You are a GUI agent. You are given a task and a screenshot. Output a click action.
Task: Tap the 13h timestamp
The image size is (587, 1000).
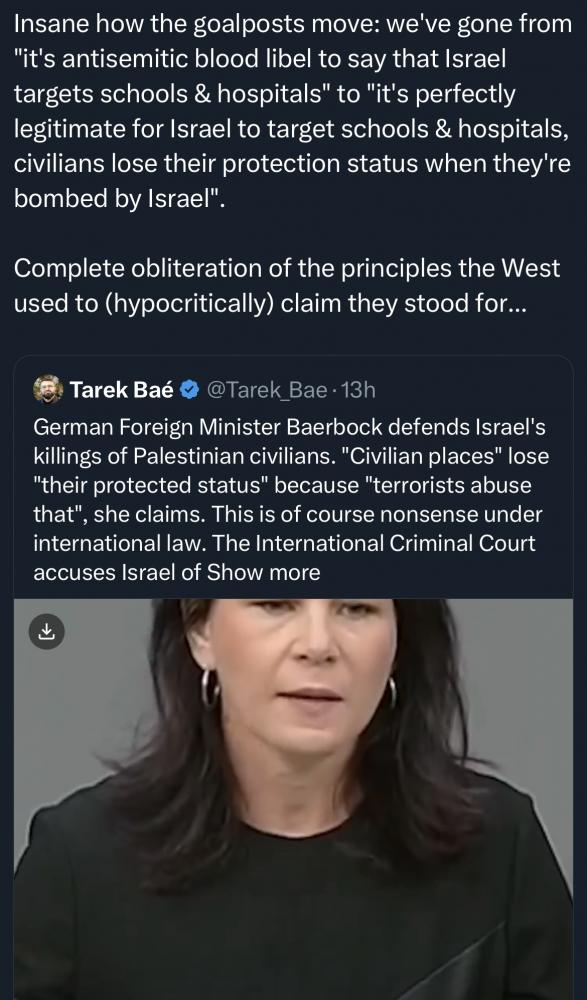pos(359,390)
